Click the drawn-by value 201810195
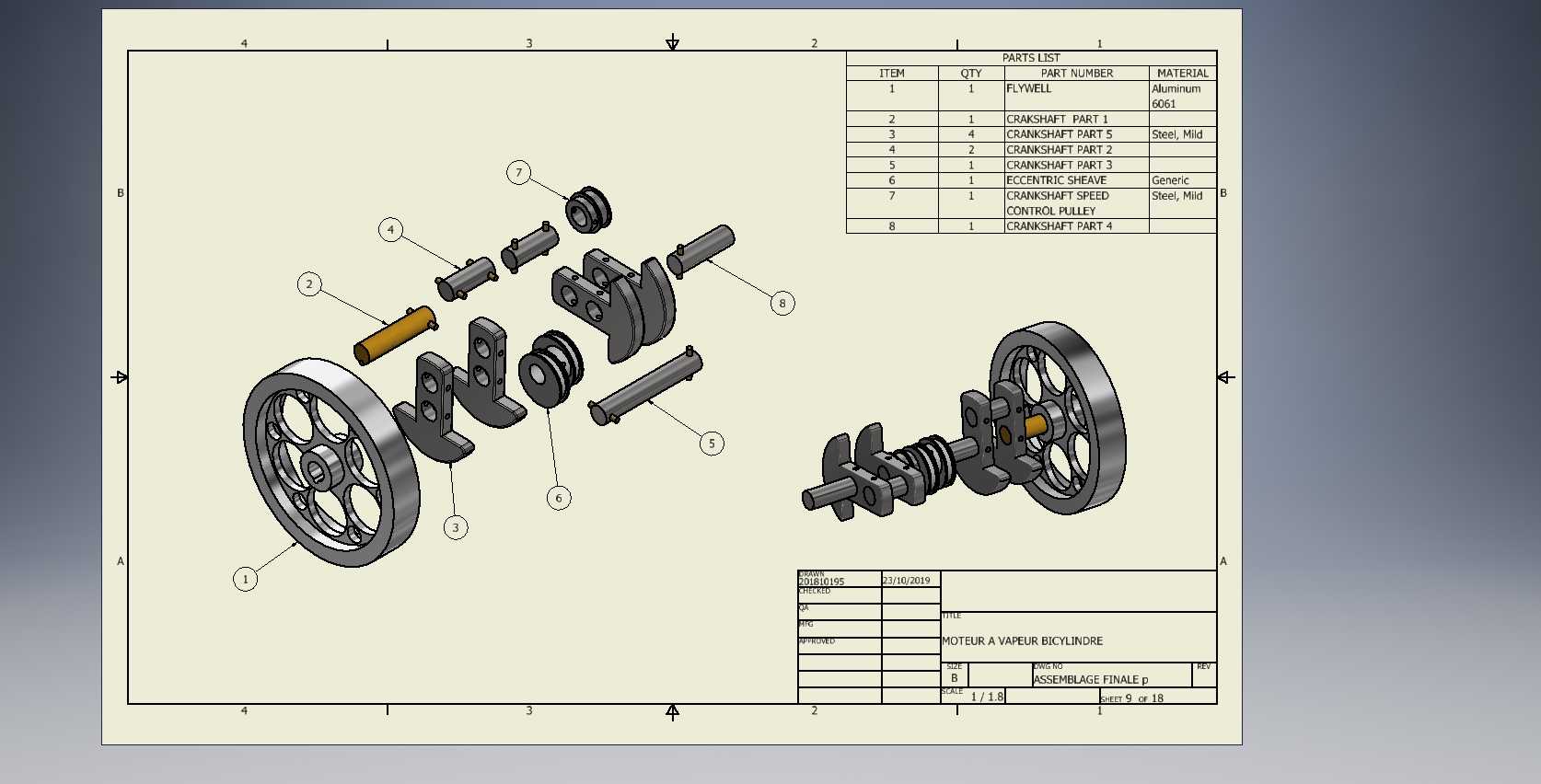Image resolution: width=1541 pixels, height=784 pixels. (821, 582)
